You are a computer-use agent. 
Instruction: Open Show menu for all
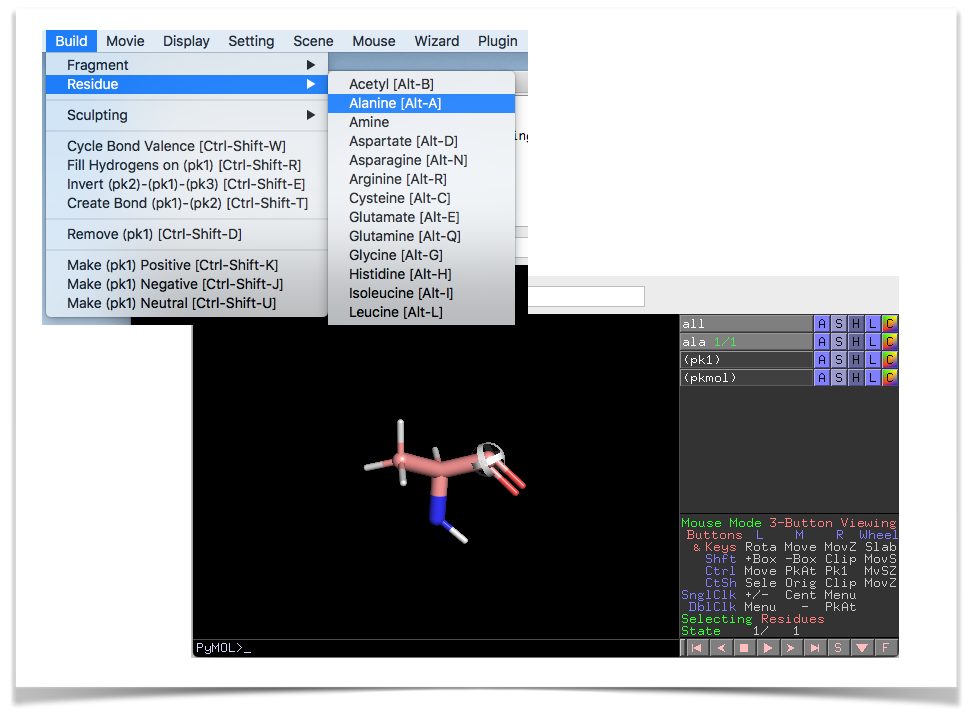[839, 324]
